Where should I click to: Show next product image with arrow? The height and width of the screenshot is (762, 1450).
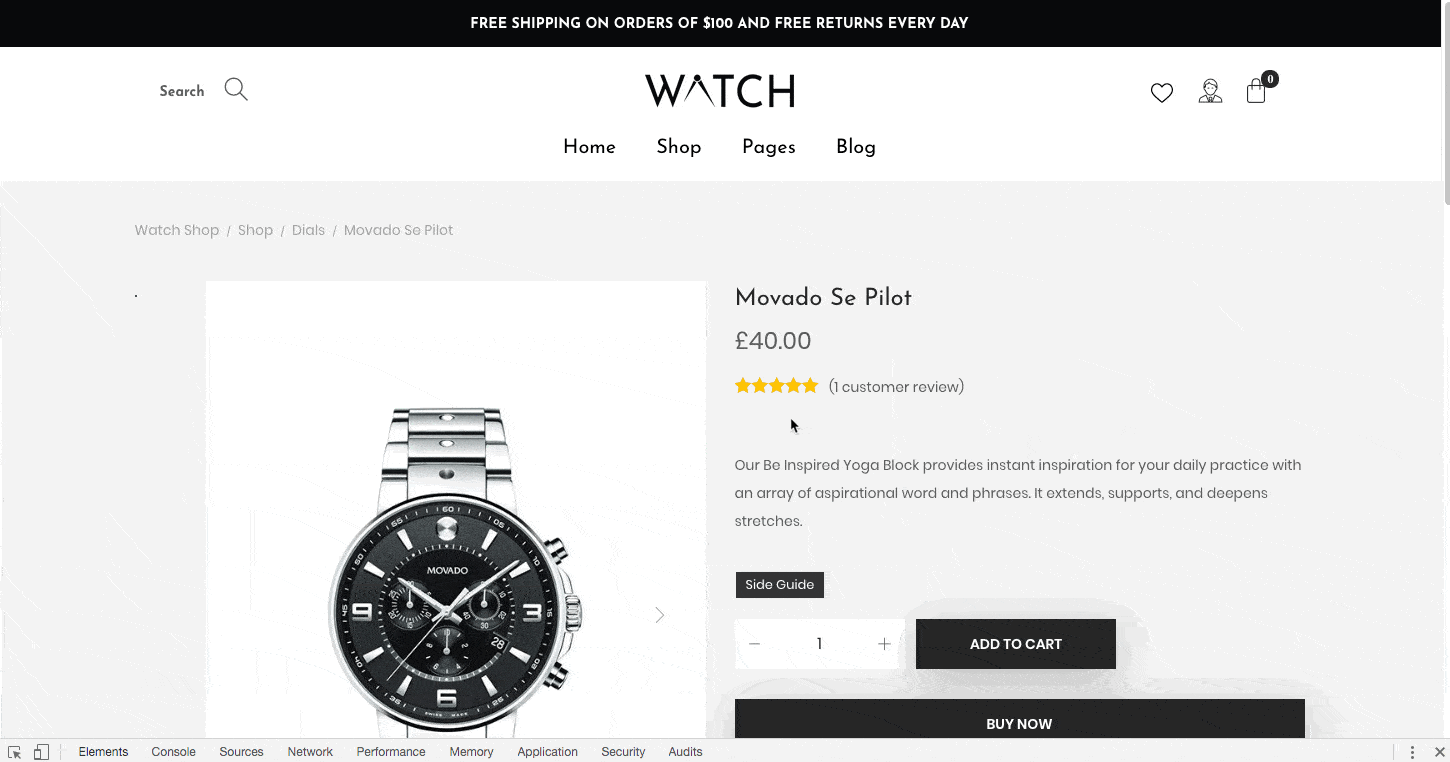(x=659, y=615)
